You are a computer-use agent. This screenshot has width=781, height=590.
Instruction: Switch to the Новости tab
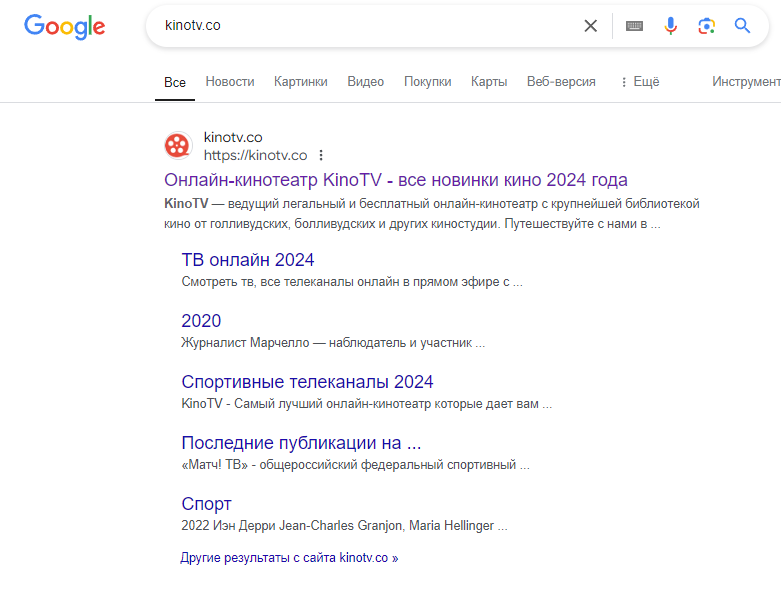(x=230, y=82)
